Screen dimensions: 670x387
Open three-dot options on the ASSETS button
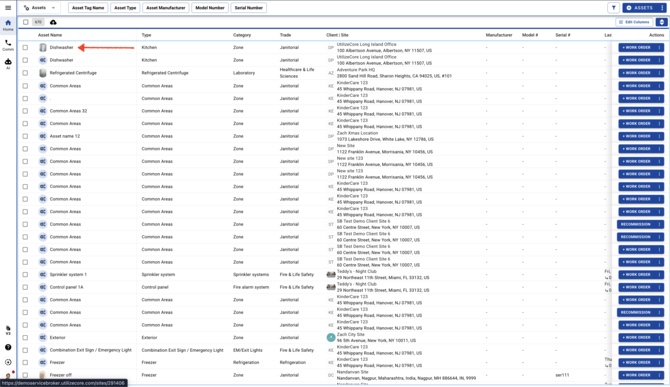click(x=662, y=8)
